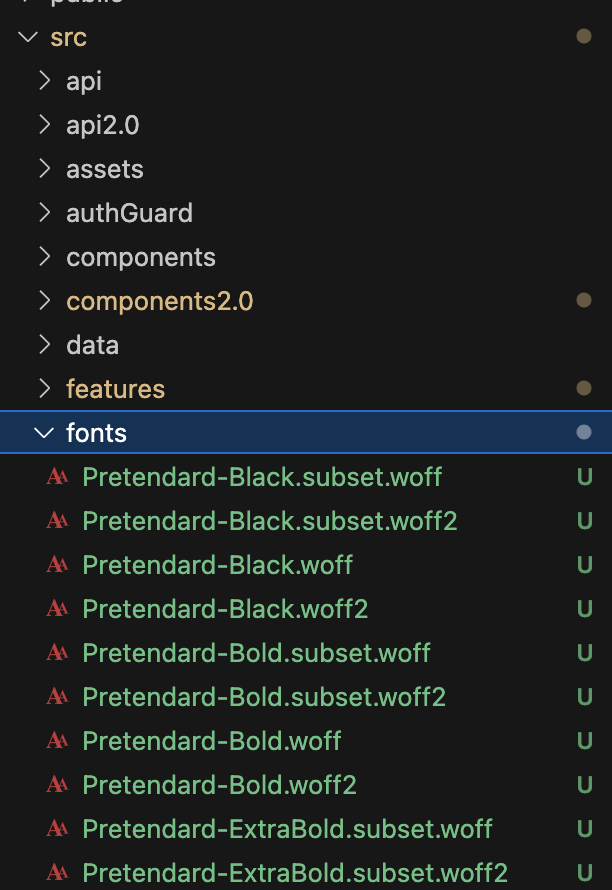Open file Pretendard-Black.woff2
This screenshot has height=890, width=612.
click(x=225, y=609)
